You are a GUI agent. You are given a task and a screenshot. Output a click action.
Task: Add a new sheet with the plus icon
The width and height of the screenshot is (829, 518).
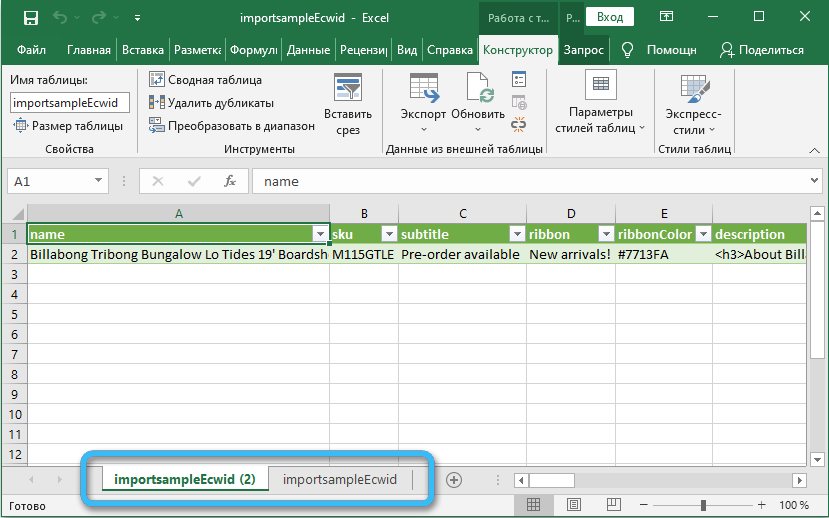coord(454,480)
